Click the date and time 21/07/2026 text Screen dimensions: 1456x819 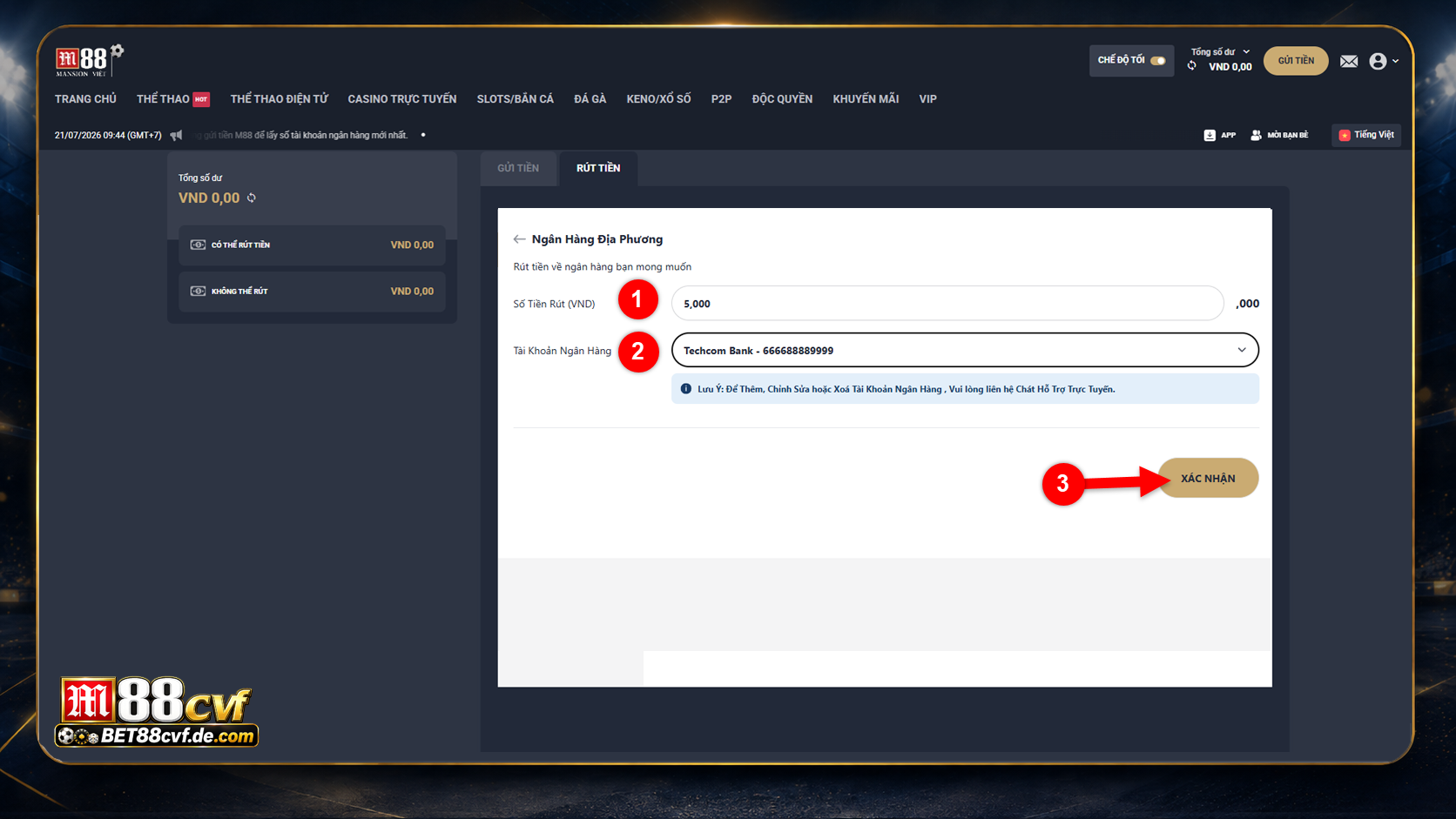[x=108, y=135]
